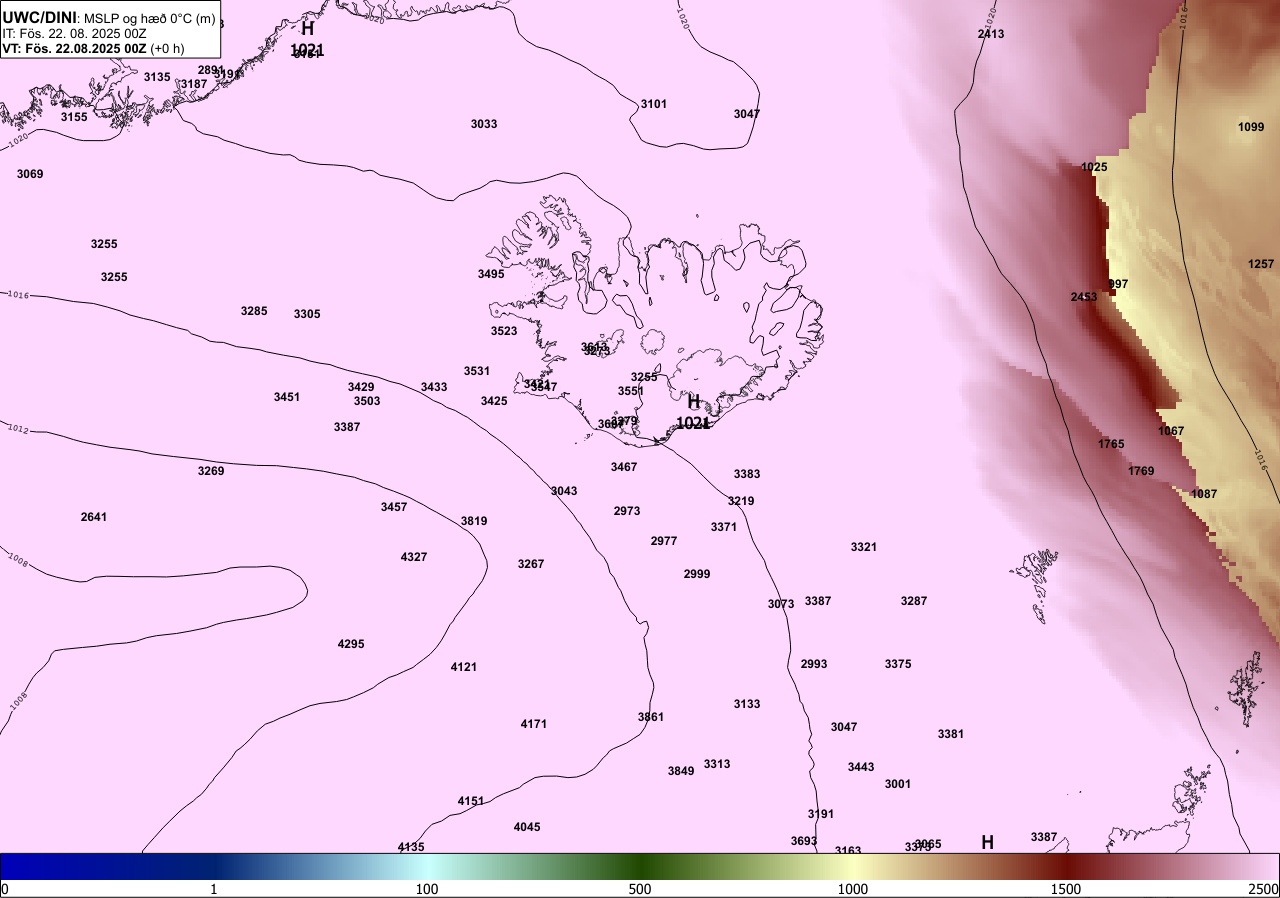This screenshot has width=1280, height=898.
Task: Click the value 1067 on the map
Action: (x=1171, y=431)
